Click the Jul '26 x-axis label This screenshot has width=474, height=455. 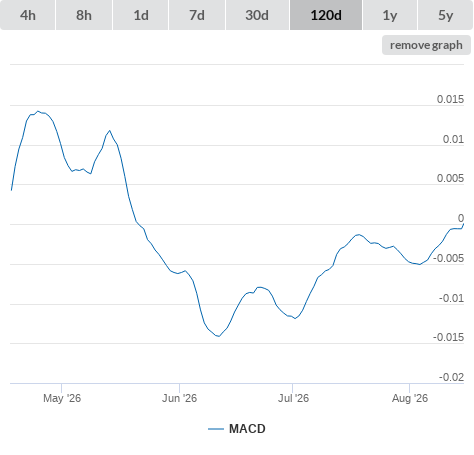coord(293,398)
